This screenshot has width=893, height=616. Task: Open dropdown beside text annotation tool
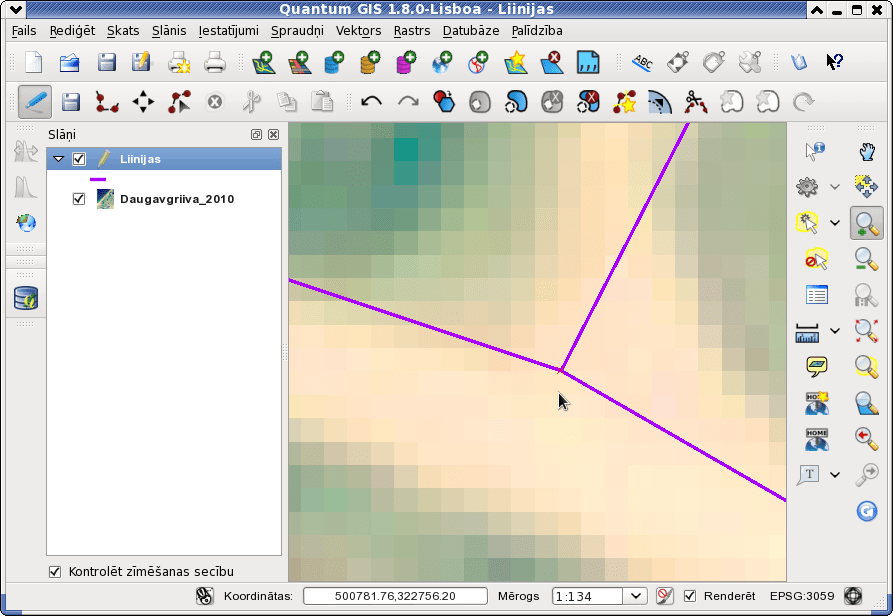[835, 475]
